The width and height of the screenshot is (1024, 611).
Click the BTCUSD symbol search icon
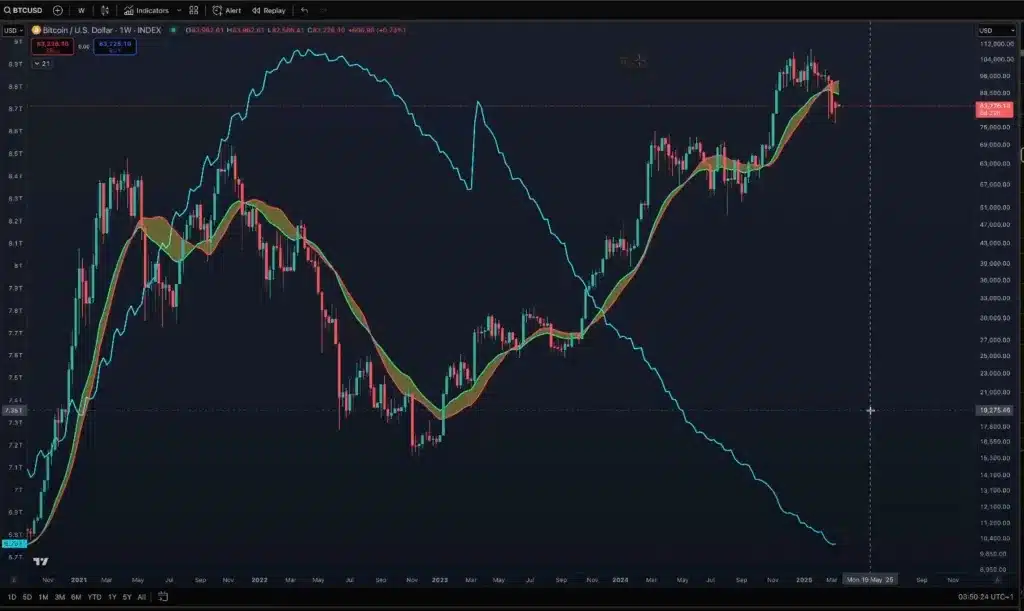tap(8, 10)
